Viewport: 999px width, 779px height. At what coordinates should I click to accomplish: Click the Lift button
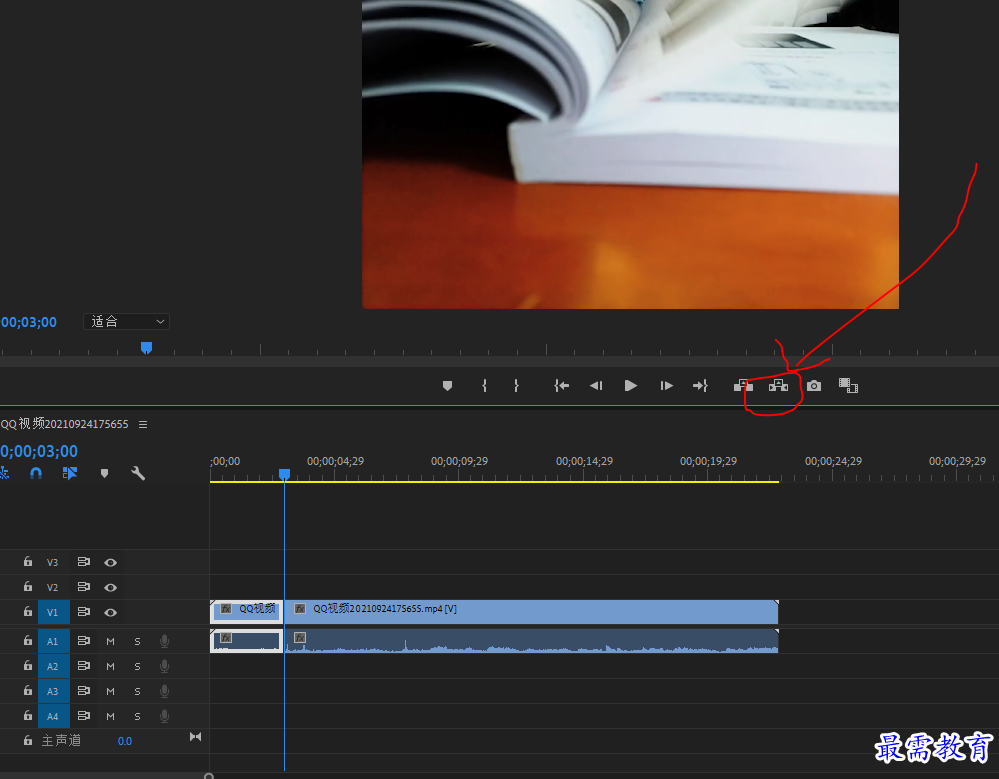(x=743, y=385)
